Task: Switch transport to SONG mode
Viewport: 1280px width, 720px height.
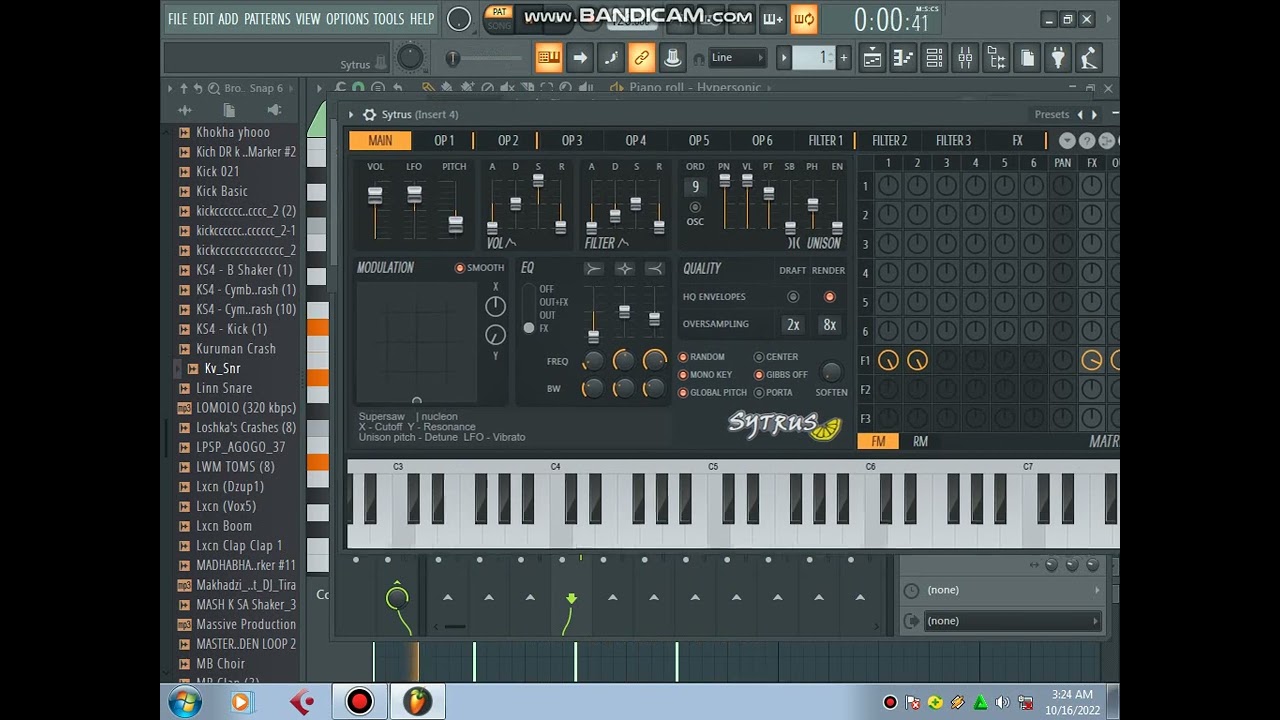Action: pos(499,25)
